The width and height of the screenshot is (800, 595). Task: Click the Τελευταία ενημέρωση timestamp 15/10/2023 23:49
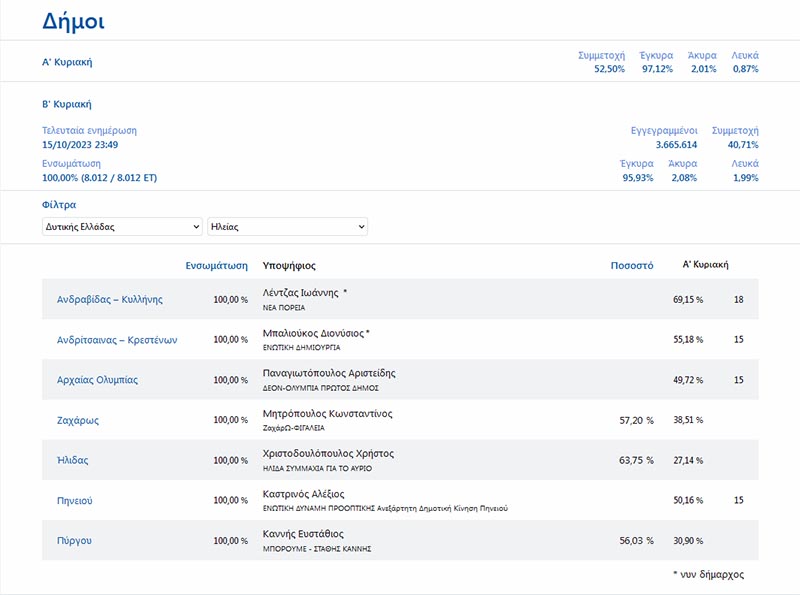click(x=80, y=145)
